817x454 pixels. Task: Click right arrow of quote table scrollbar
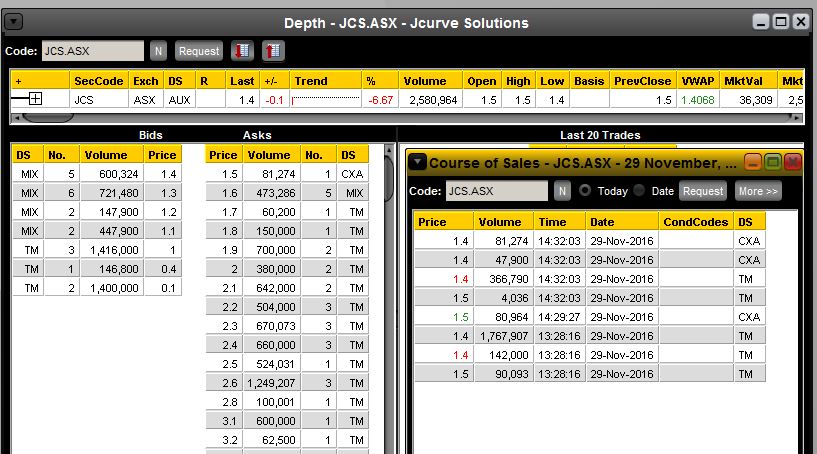tap(796, 118)
